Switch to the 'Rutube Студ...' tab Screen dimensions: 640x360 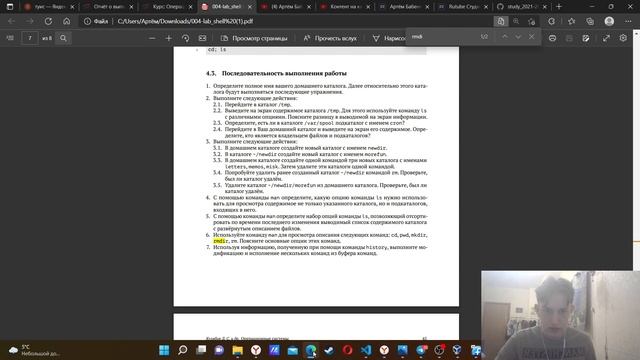pyautogui.click(x=463, y=7)
